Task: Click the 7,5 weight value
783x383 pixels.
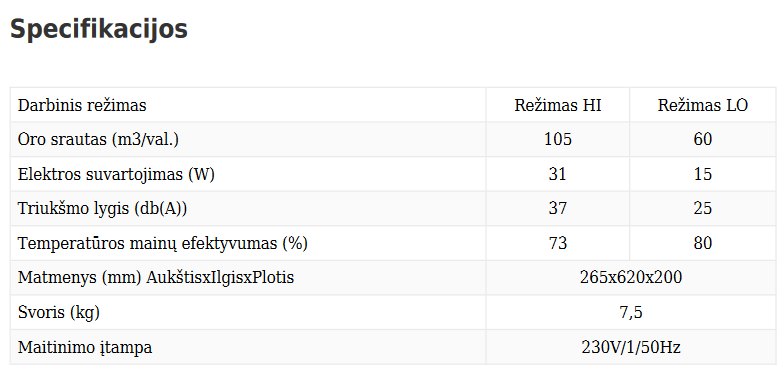Action: 631,312
